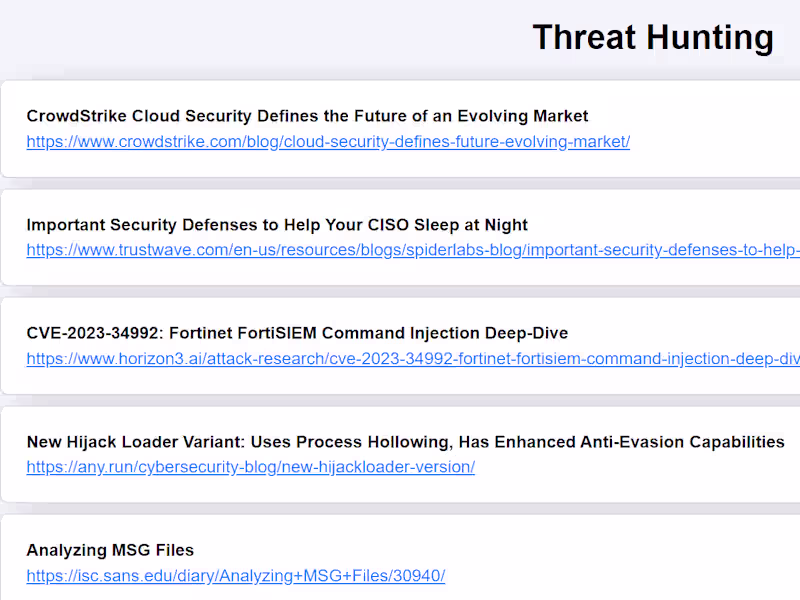This screenshot has height=600, width=800.
Task: Click the CrowdStrike Cloud Security article title
Action: 307,116
